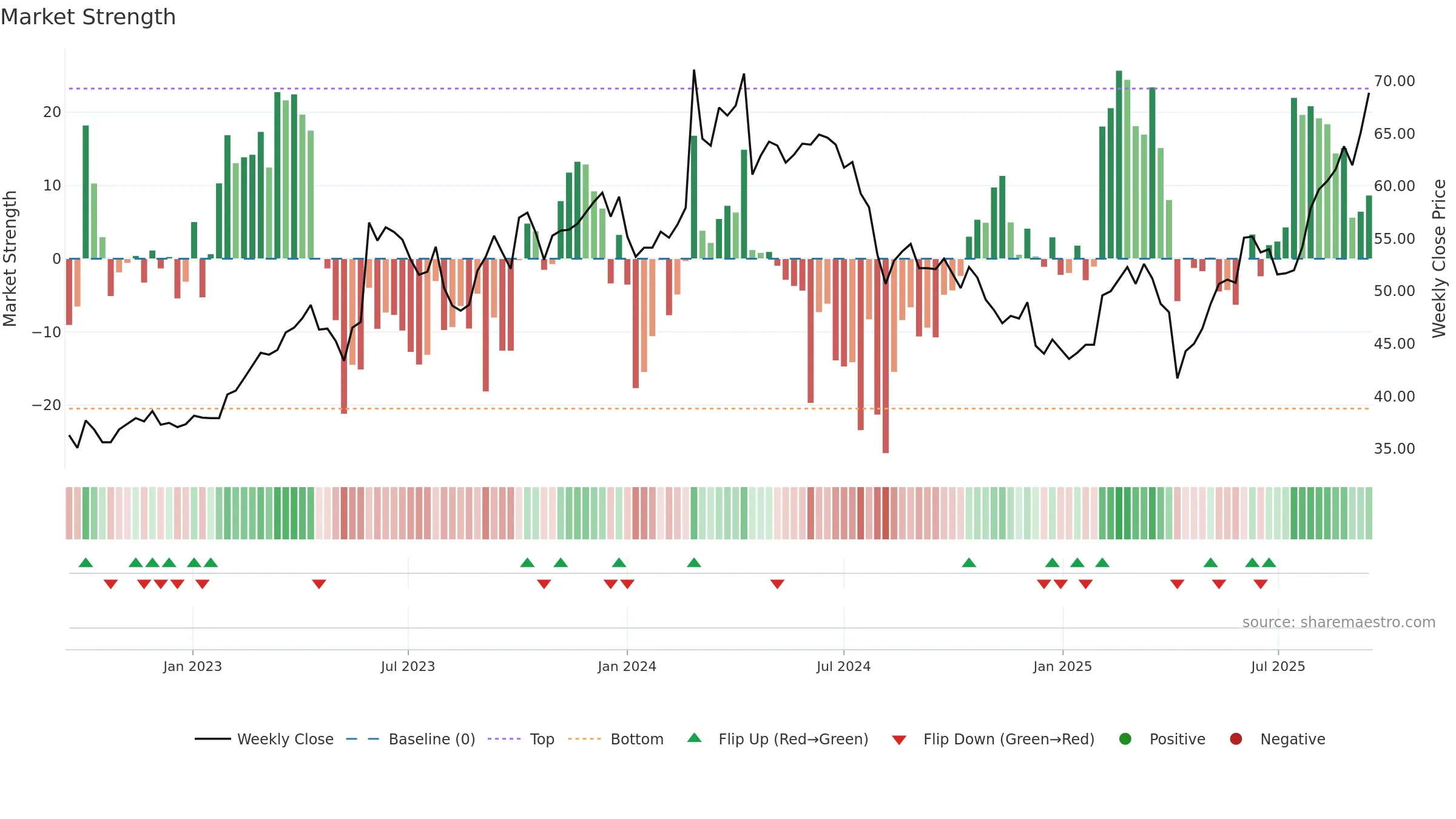Click the green Flip Up triangle legend icon

coord(695,738)
